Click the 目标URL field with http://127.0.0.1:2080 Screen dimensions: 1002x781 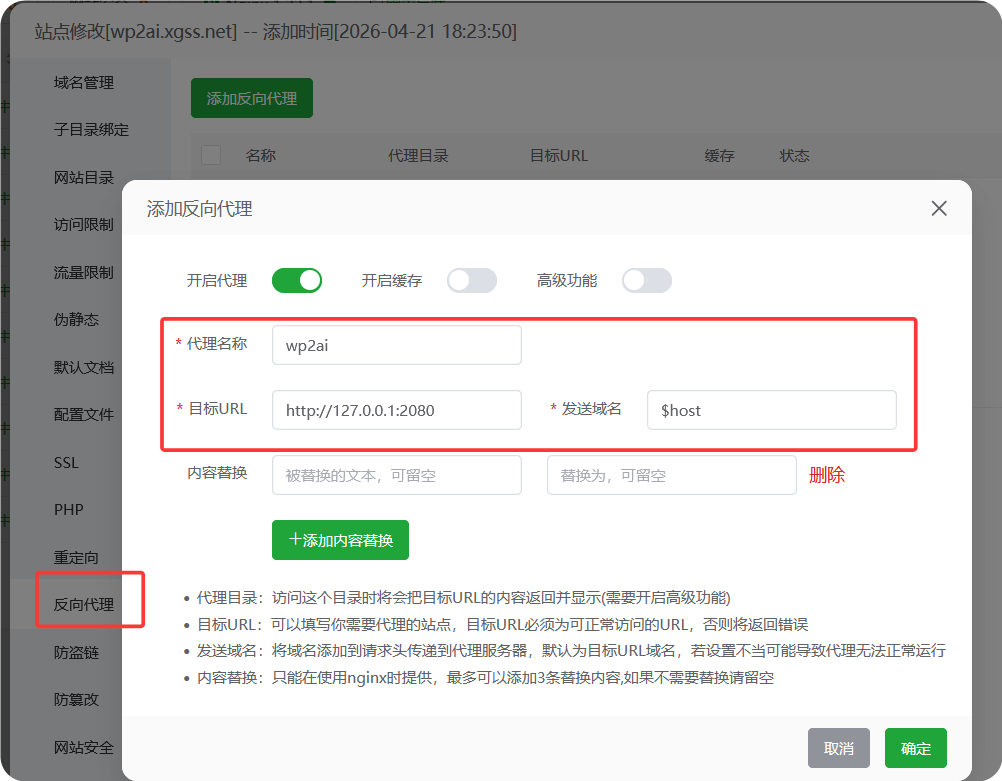(x=396, y=410)
